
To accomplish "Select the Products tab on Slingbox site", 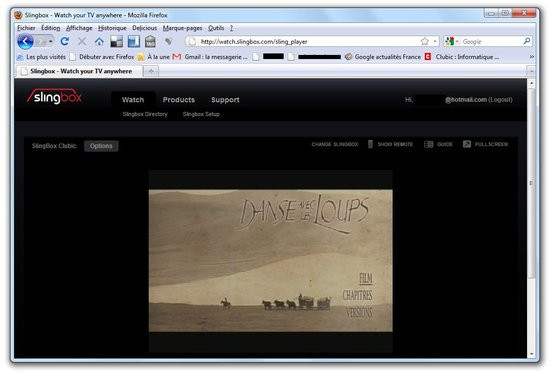I will (x=179, y=100).
